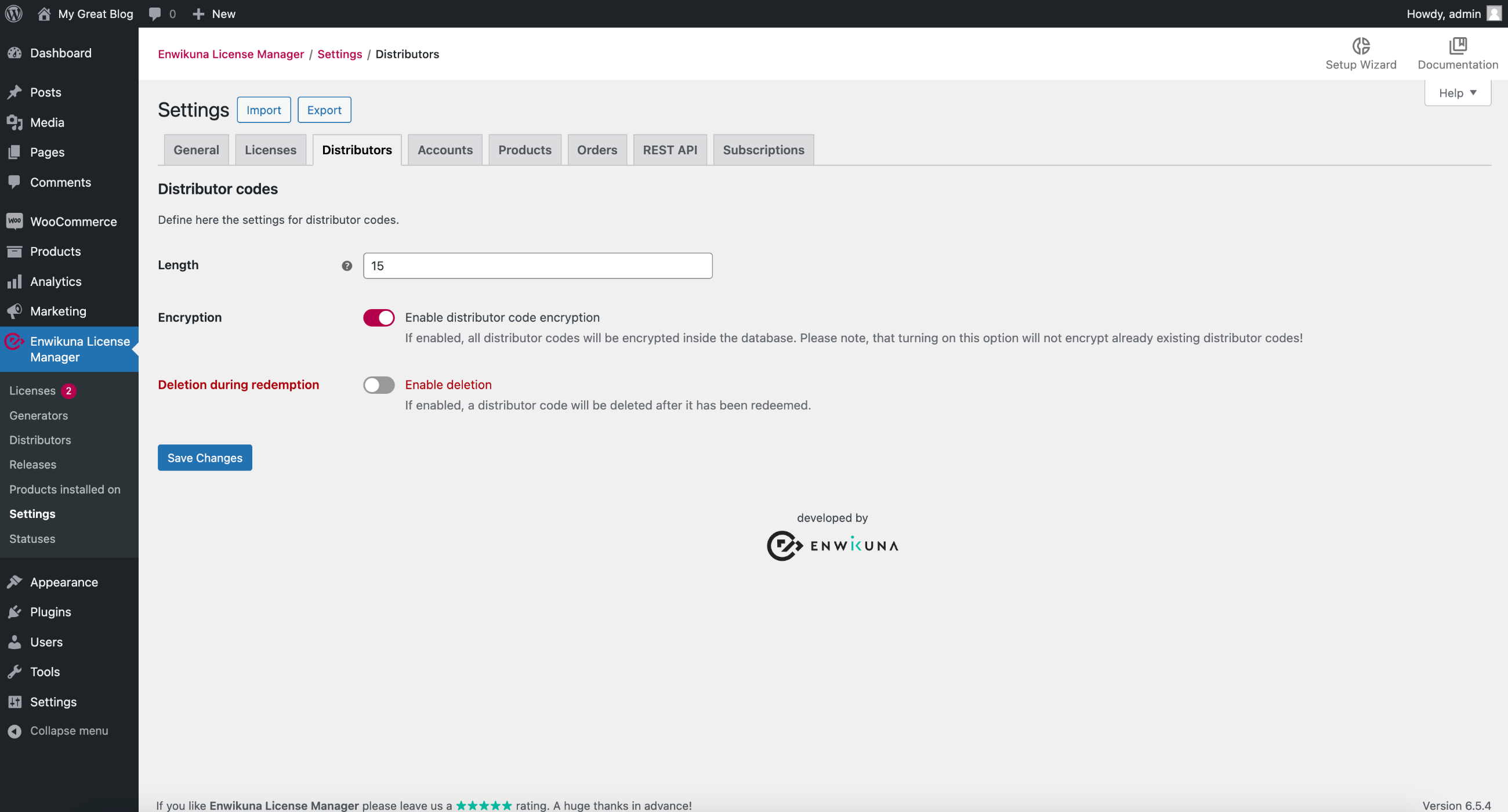Click the WooCommerce woo icon
1508x812 pixels.
point(14,222)
